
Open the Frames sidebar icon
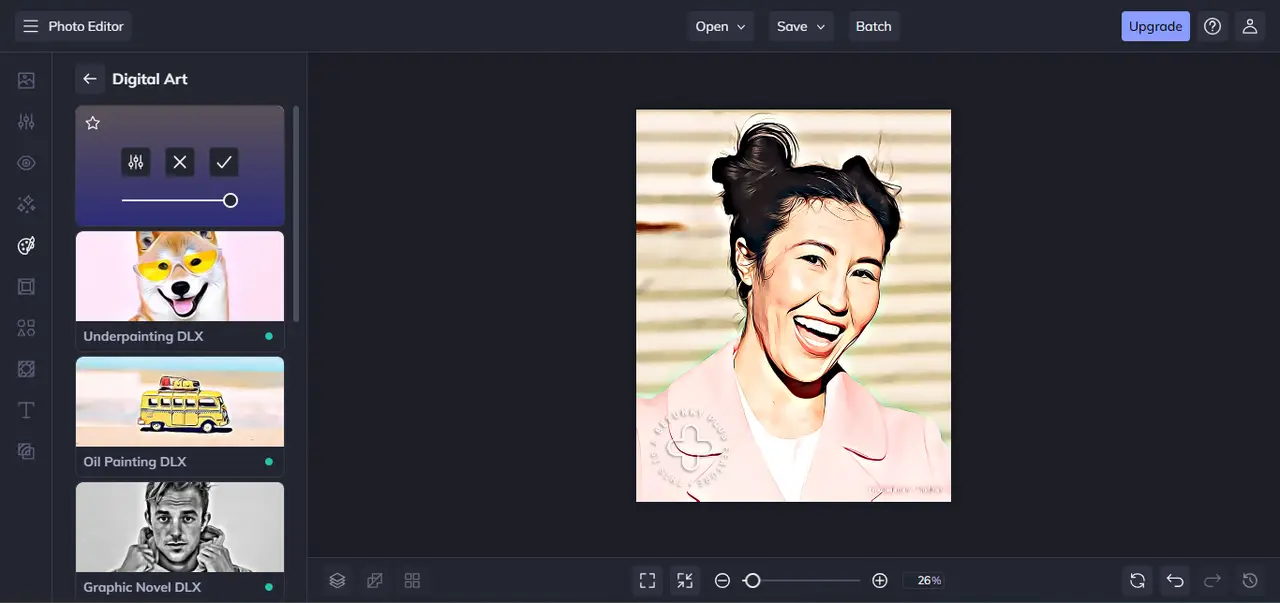point(26,287)
